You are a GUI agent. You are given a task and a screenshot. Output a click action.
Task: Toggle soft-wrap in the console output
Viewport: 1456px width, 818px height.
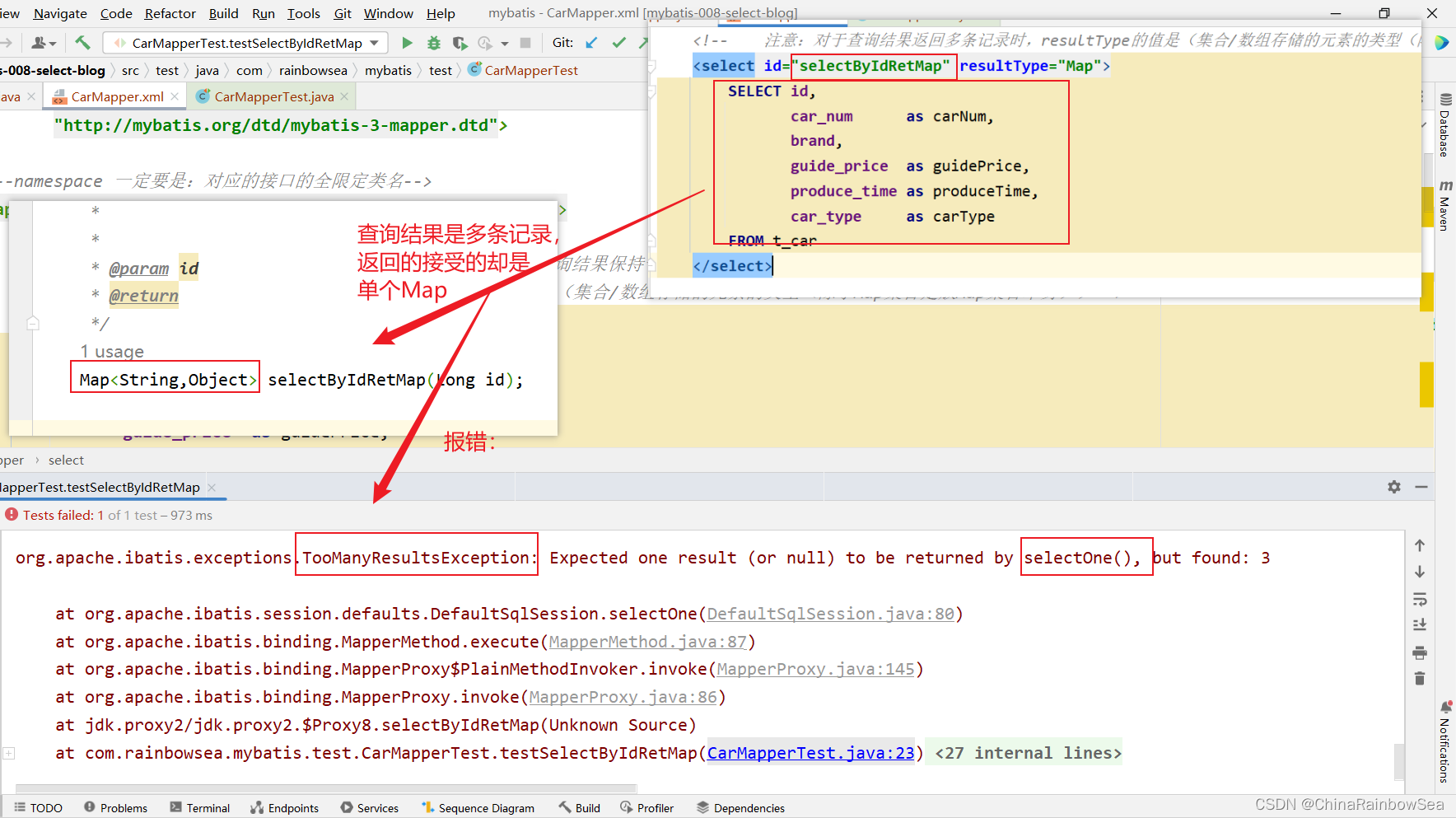pyautogui.click(x=1420, y=599)
